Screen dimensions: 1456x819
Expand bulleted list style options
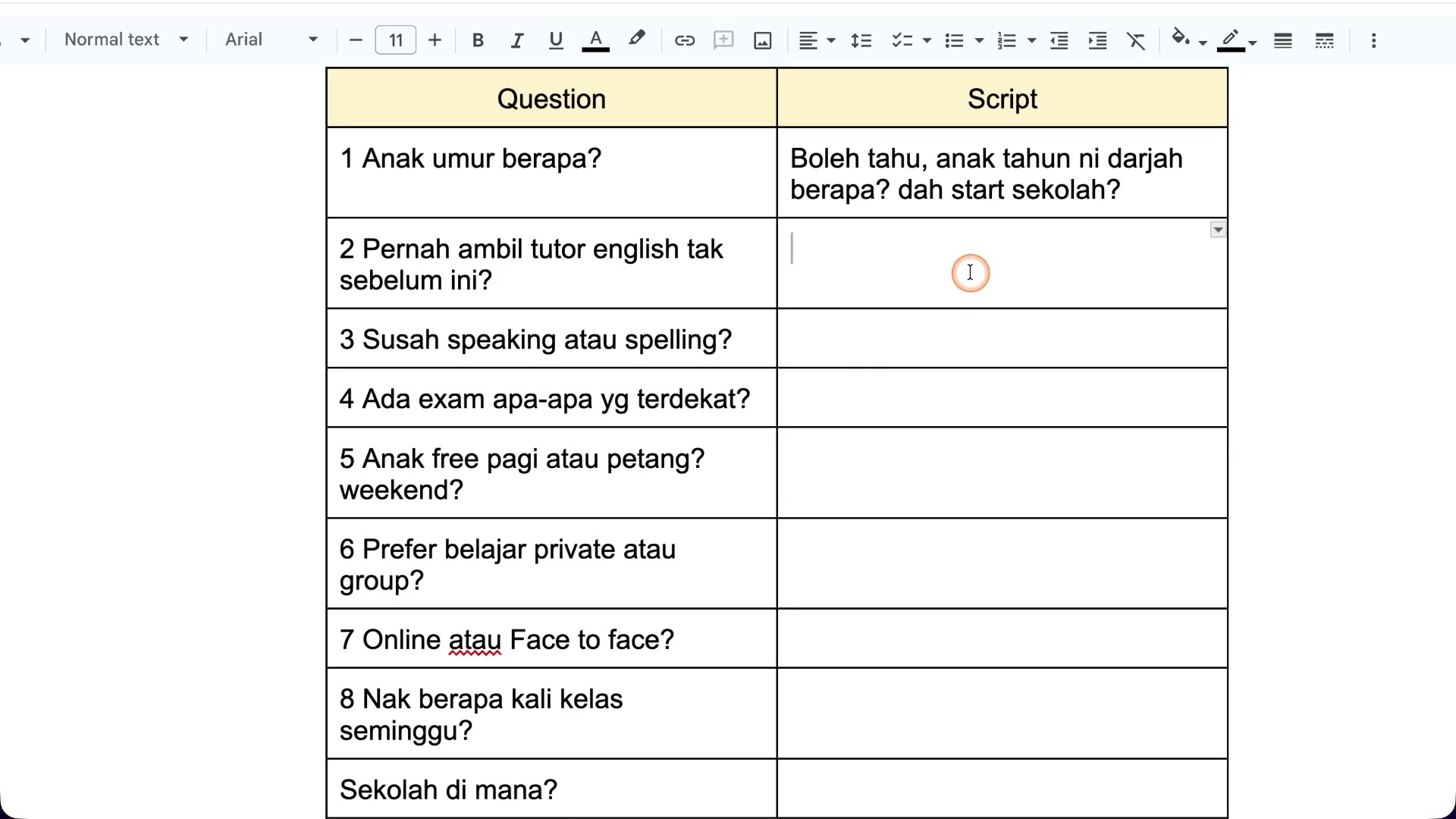point(979,41)
